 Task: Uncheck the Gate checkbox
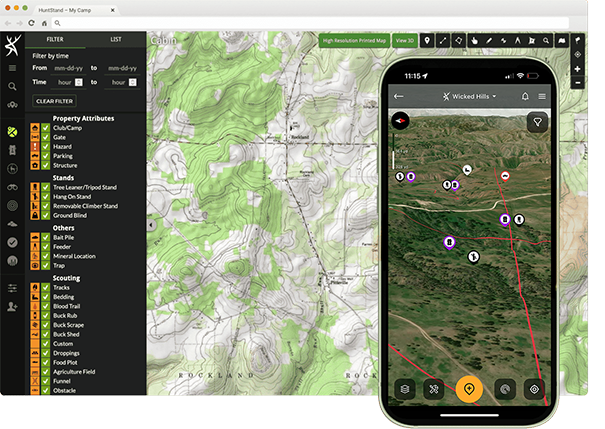46,137
